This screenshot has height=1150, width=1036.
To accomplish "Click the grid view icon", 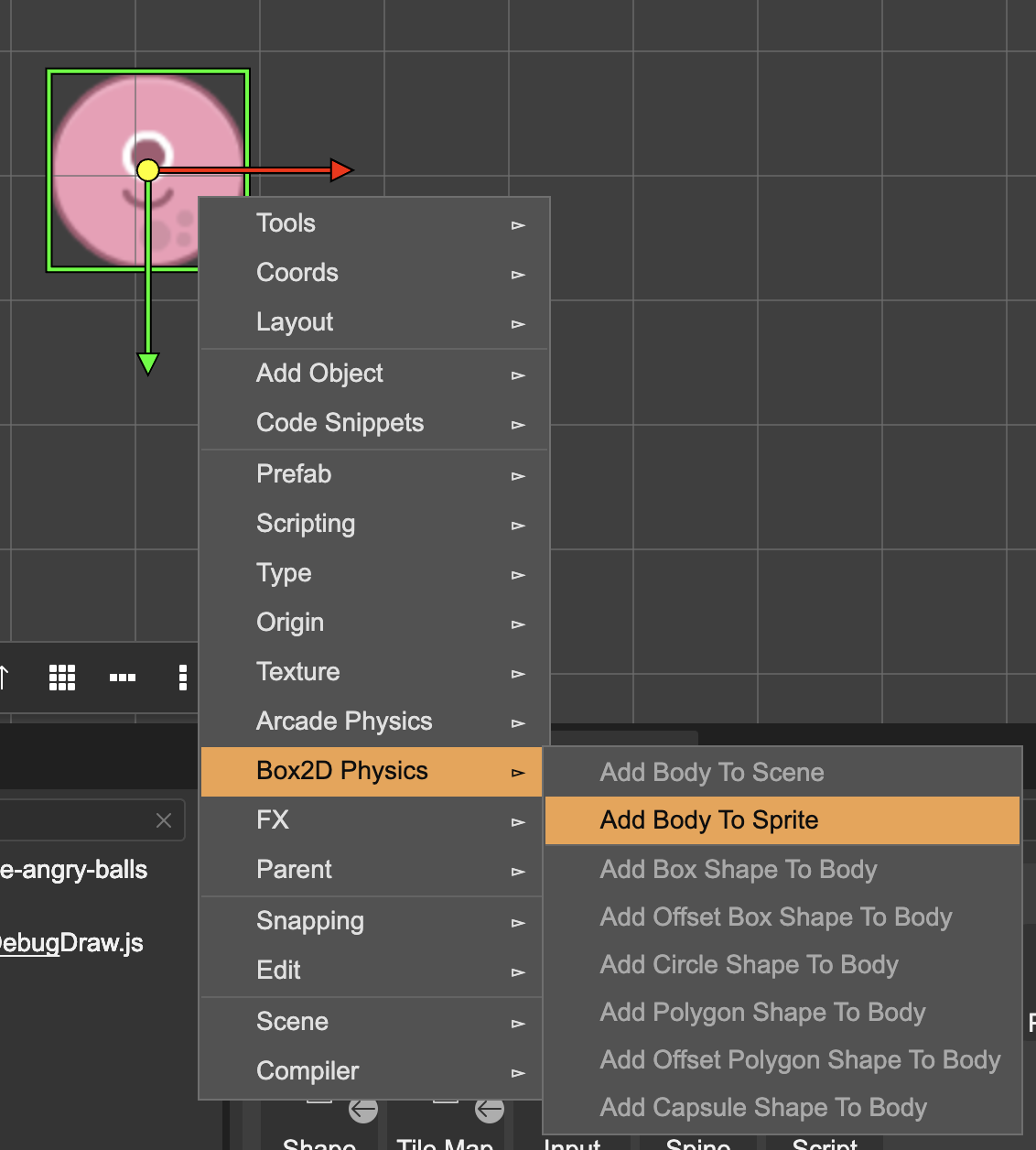I will pyautogui.click(x=62, y=678).
